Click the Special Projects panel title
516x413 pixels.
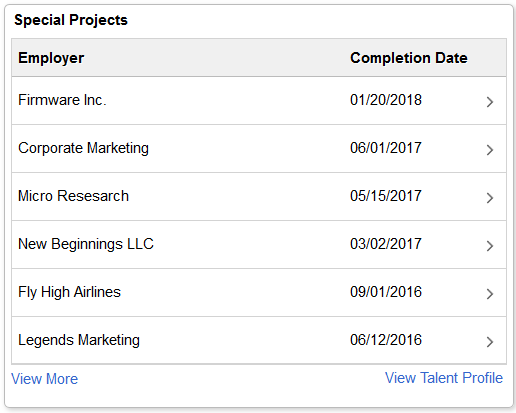click(71, 20)
